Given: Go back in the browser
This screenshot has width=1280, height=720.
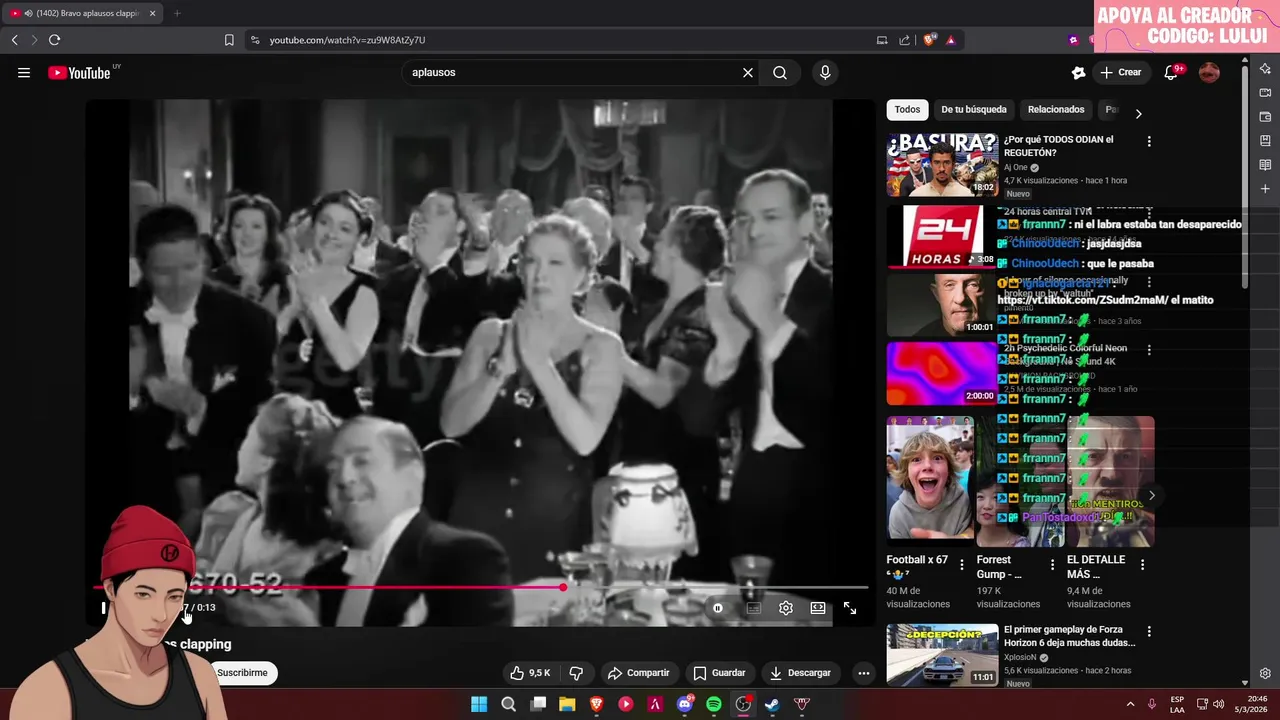Looking at the screenshot, I should coord(14,40).
